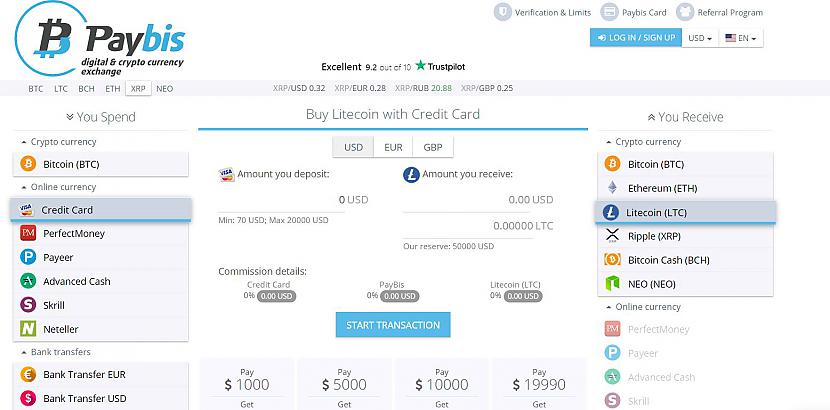
Task: Select the NEO (NEO) icon to receive
Action: (x=612, y=284)
